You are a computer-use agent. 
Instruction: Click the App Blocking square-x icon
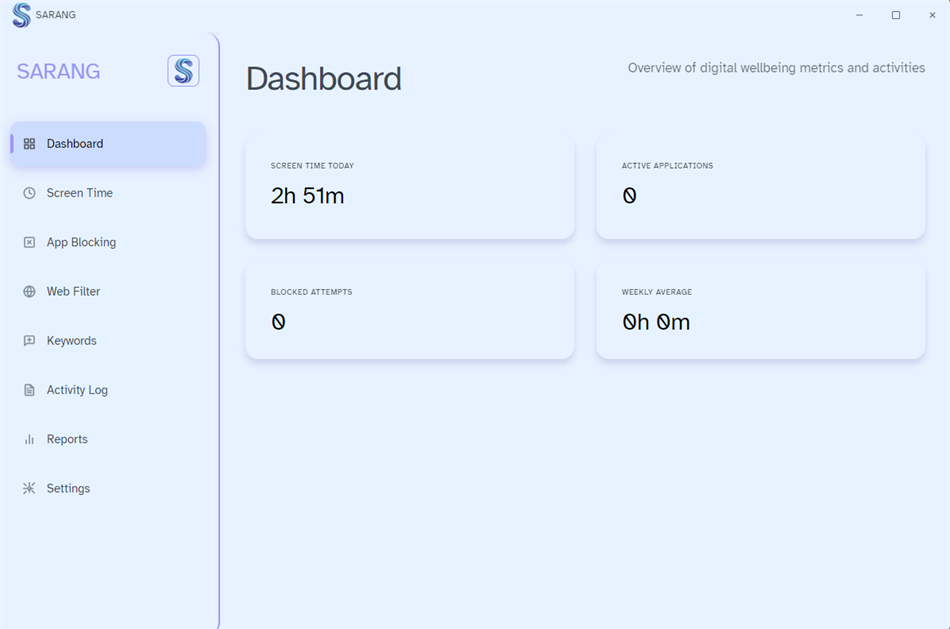(x=29, y=242)
